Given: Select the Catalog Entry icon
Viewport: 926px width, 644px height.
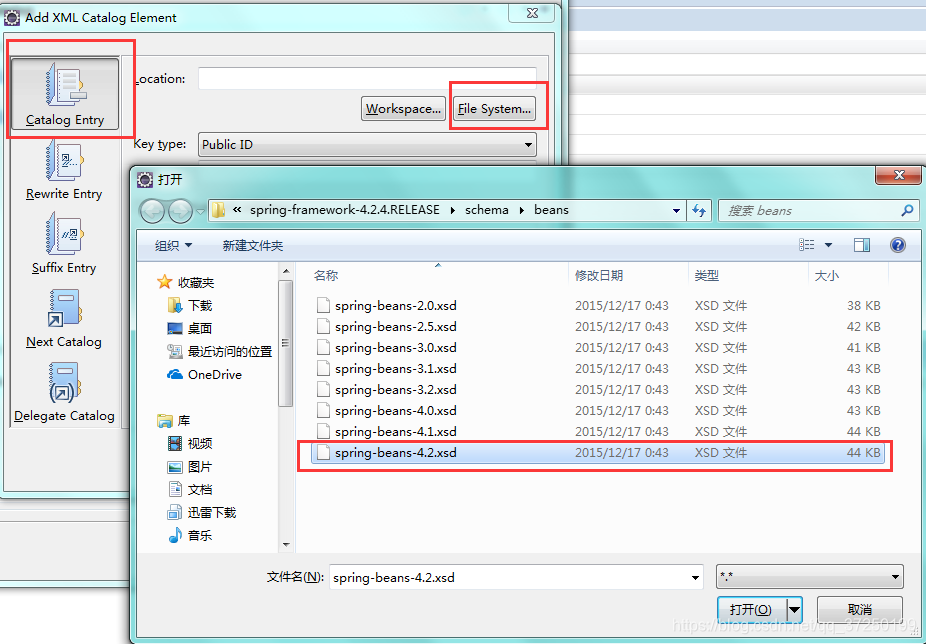Looking at the screenshot, I should 65,94.
